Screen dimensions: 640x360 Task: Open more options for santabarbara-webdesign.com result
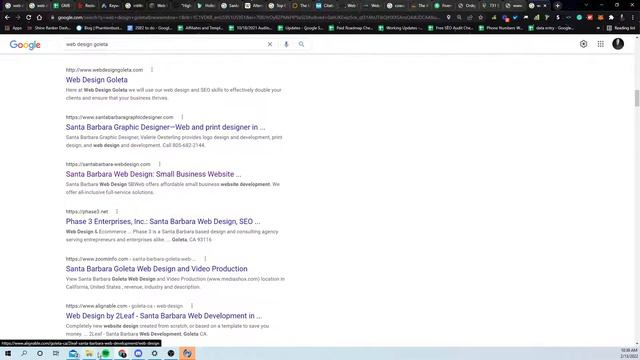(159, 164)
